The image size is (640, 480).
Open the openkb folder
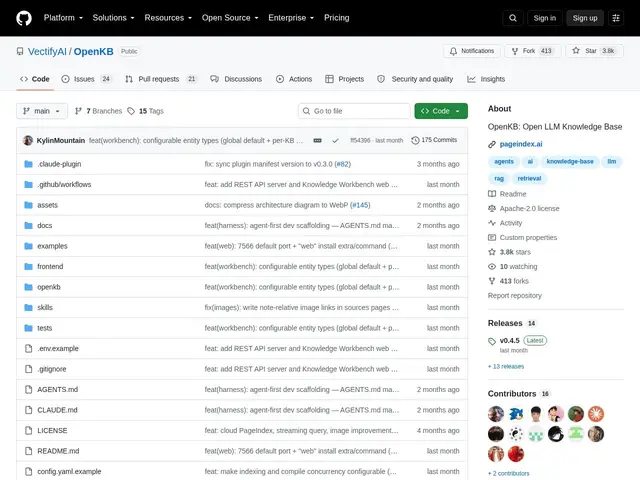pos(49,287)
